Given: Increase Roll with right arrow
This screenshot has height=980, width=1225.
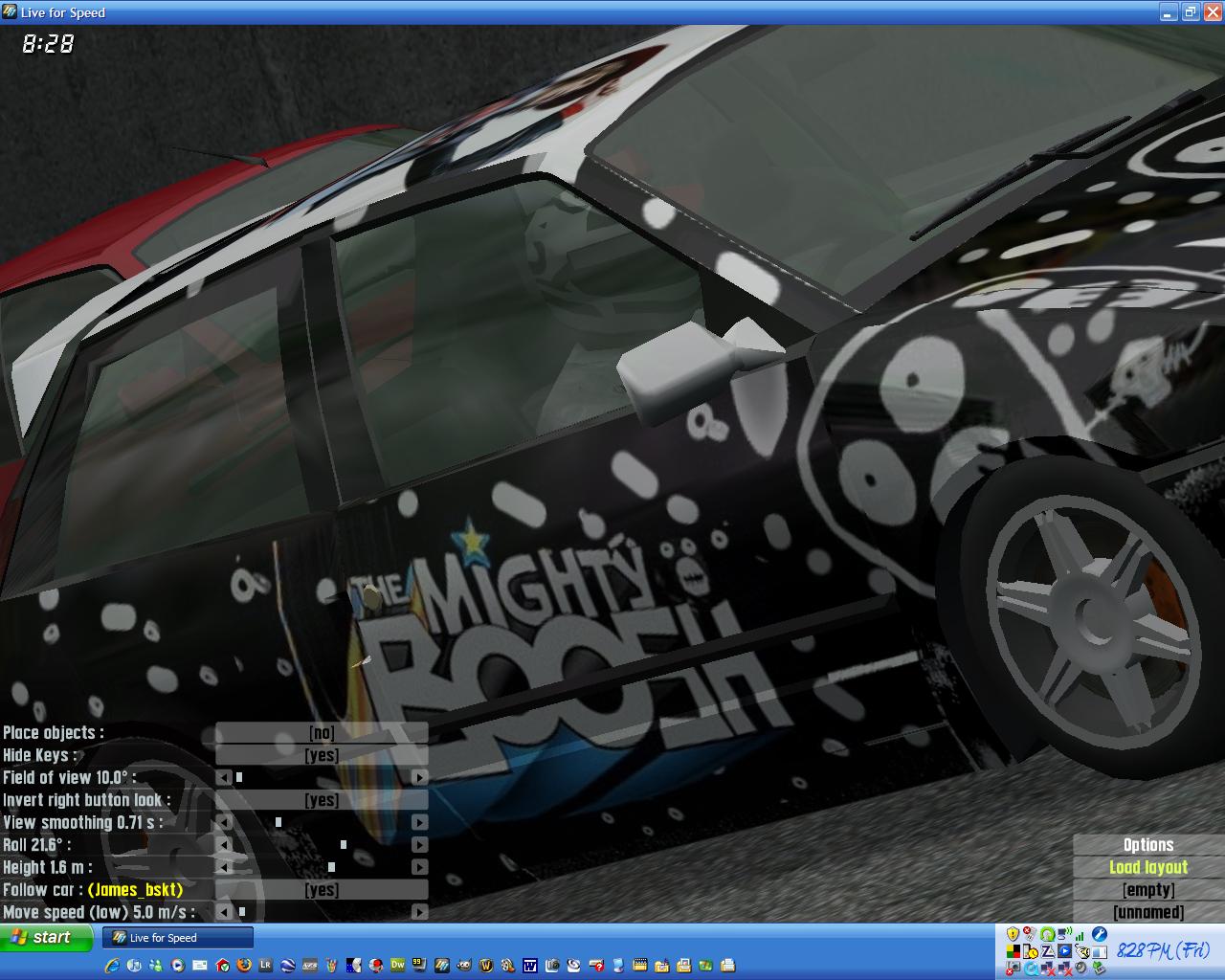Looking at the screenshot, I should (x=419, y=845).
